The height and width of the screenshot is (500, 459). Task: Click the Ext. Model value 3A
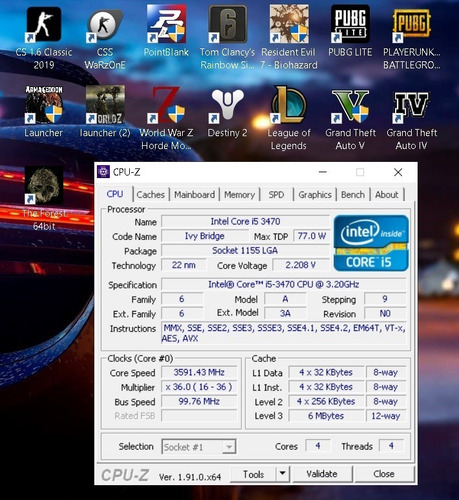285,314
